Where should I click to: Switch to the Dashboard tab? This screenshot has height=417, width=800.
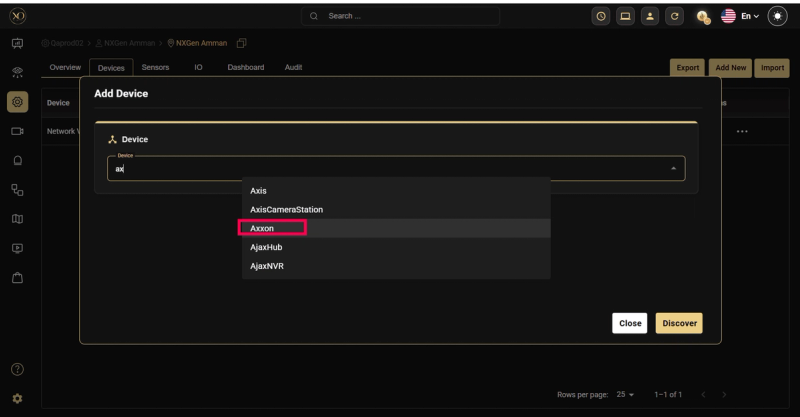246,67
